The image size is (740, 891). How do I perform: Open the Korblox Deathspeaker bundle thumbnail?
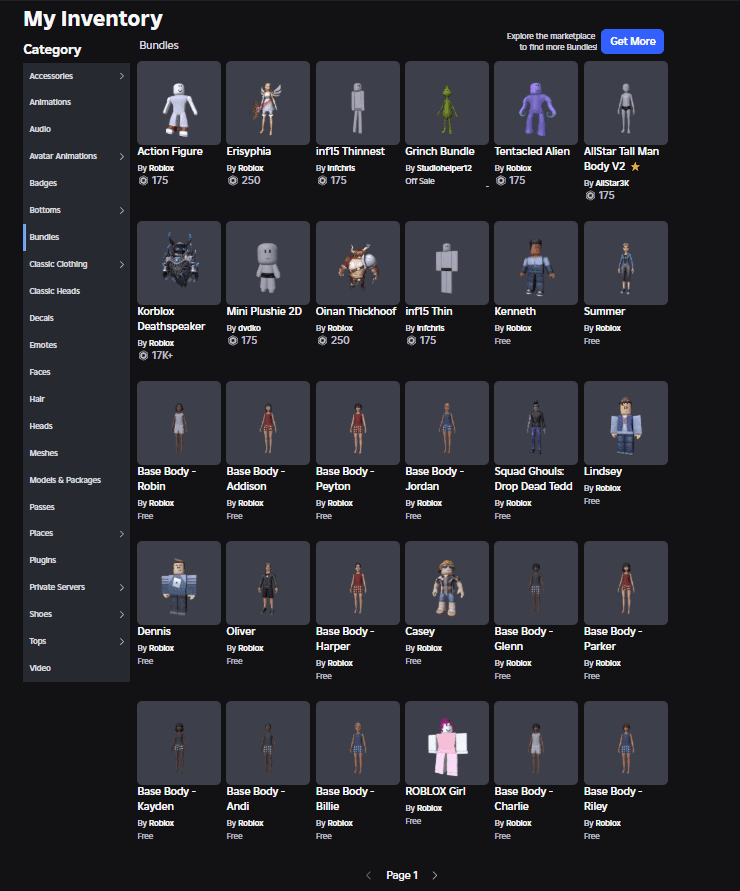tap(178, 263)
